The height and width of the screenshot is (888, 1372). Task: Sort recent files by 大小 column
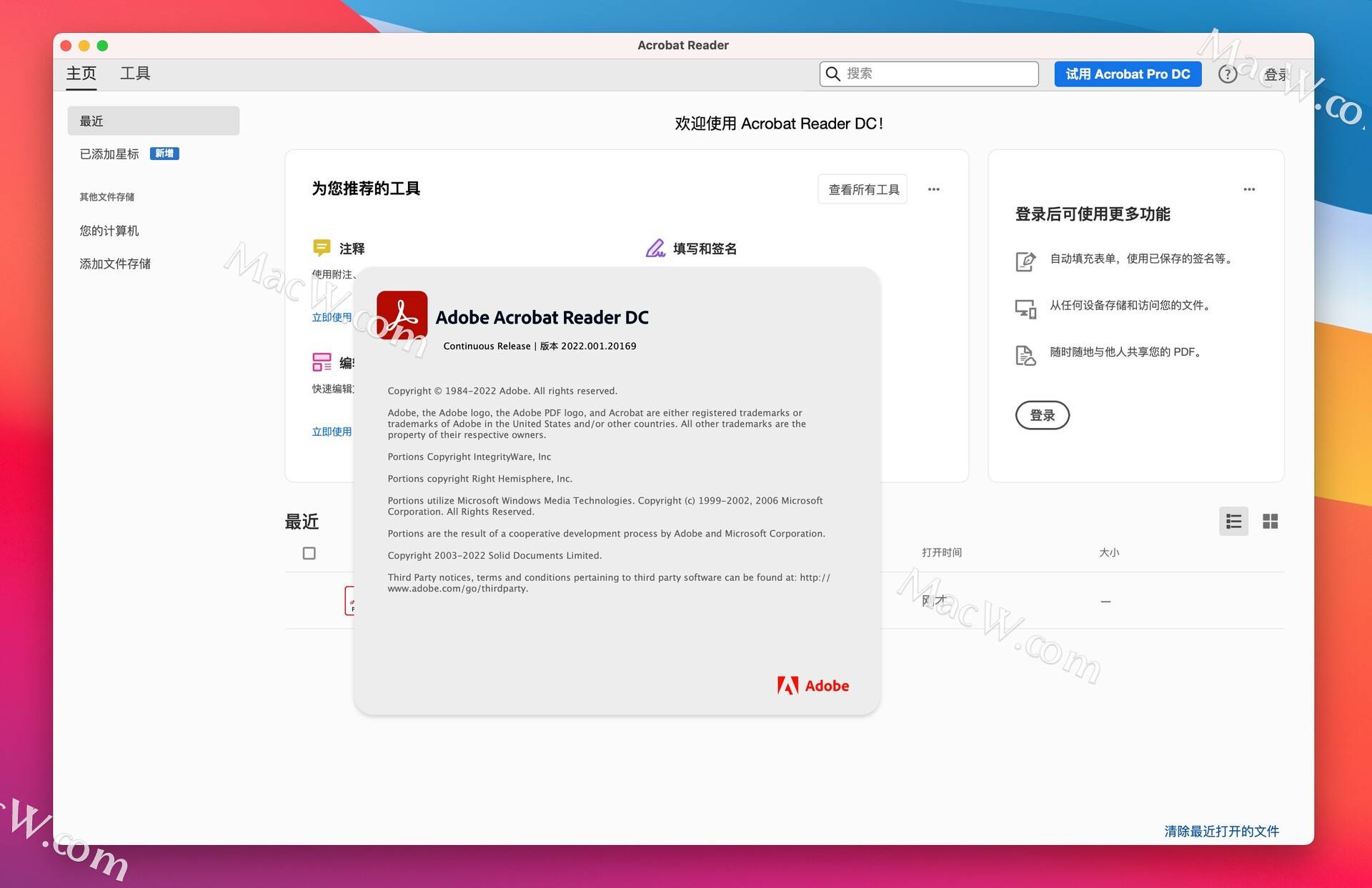click(1108, 552)
